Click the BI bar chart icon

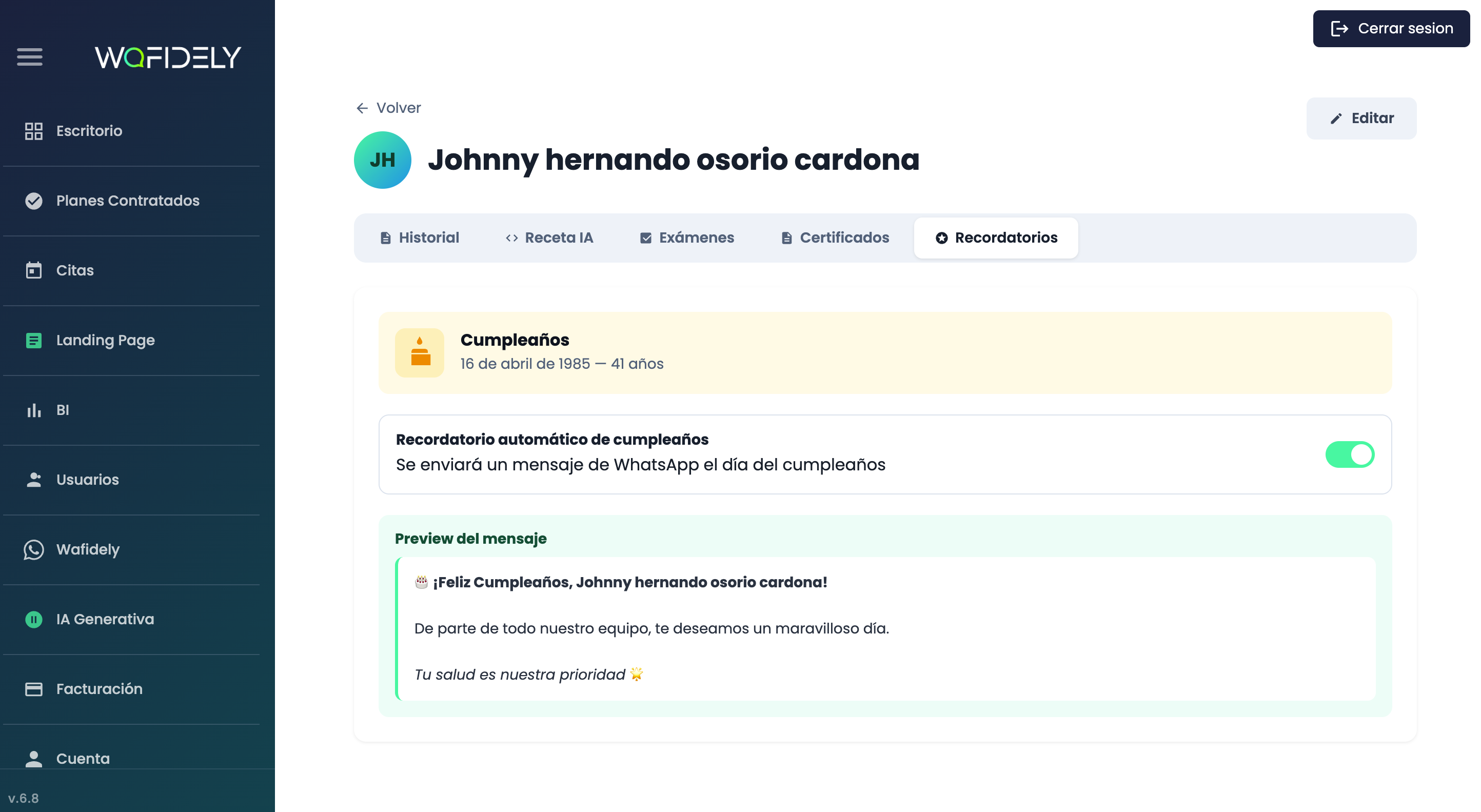[x=34, y=410]
